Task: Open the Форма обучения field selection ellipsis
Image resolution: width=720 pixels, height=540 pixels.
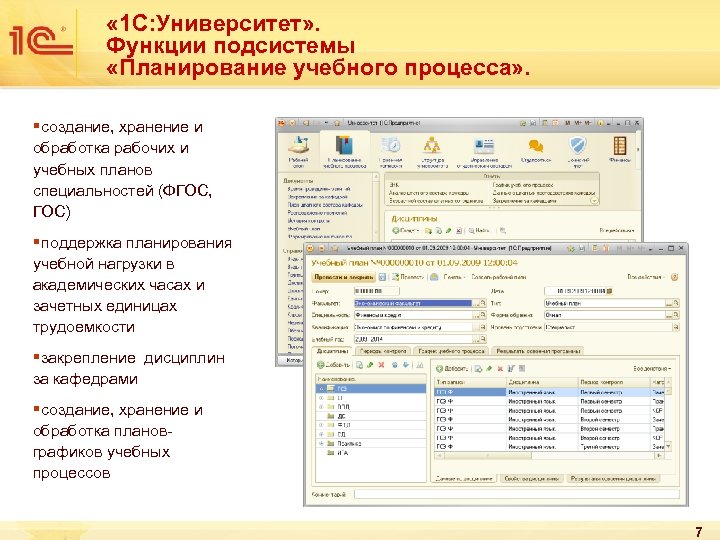Action: pyautogui.click(x=669, y=315)
